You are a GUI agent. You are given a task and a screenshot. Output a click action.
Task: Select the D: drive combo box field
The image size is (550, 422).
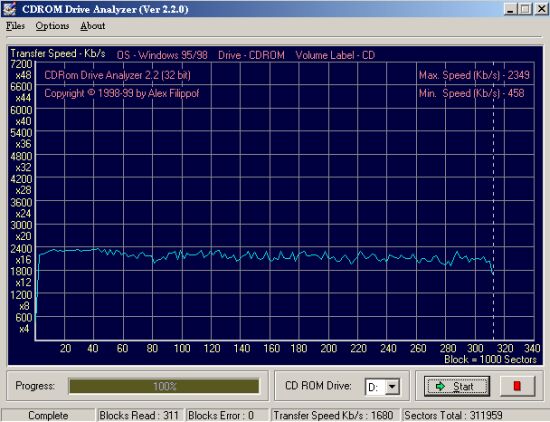(x=382, y=387)
